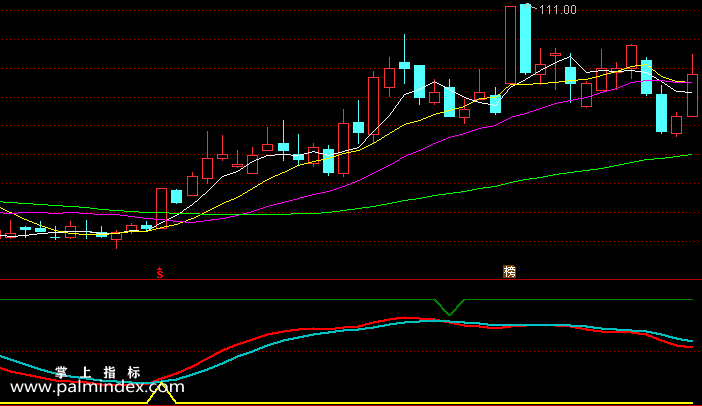This screenshot has height=406, width=702.
Task: Select the tallest cyan candlestick near 111.00
Action: pos(525,39)
